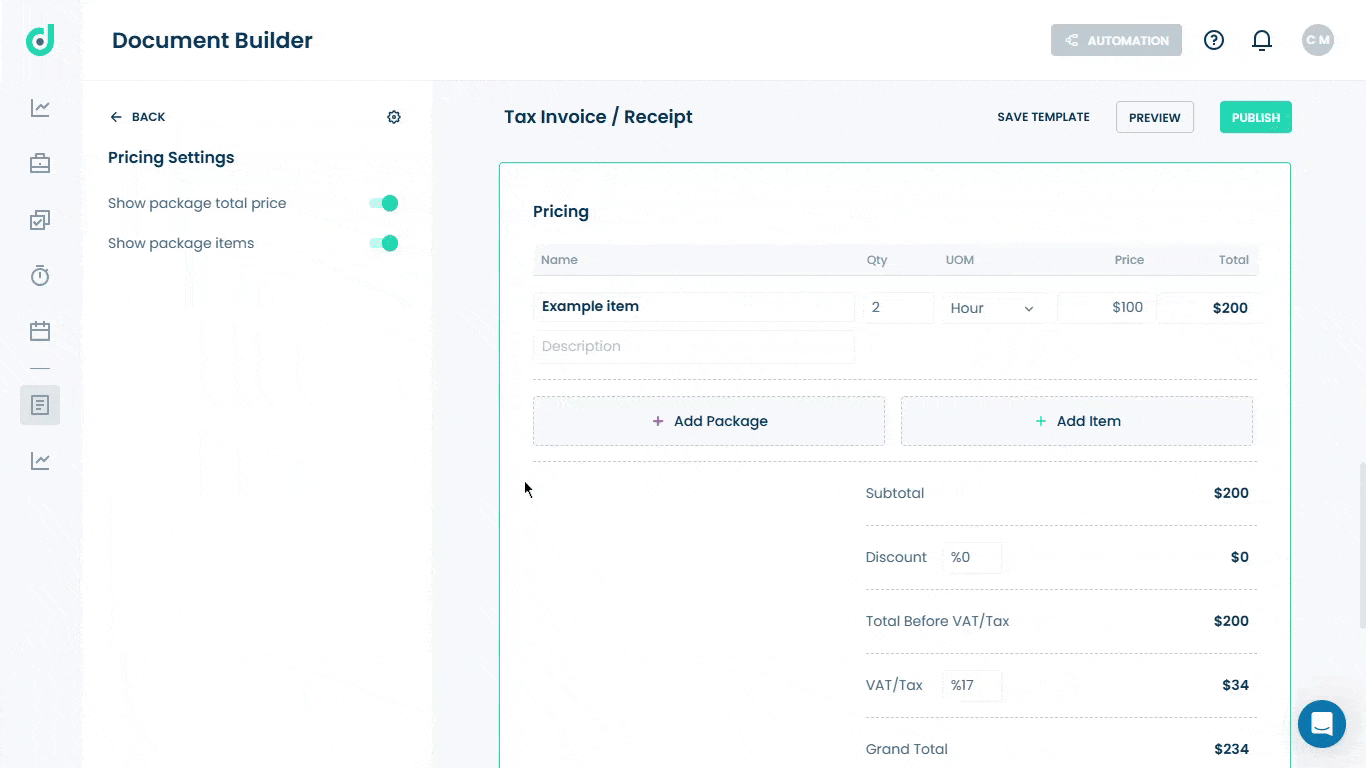Expand the Hour UOM dropdown
Image resolution: width=1366 pixels, height=768 pixels.
pyautogui.click(x=993, y=308)
